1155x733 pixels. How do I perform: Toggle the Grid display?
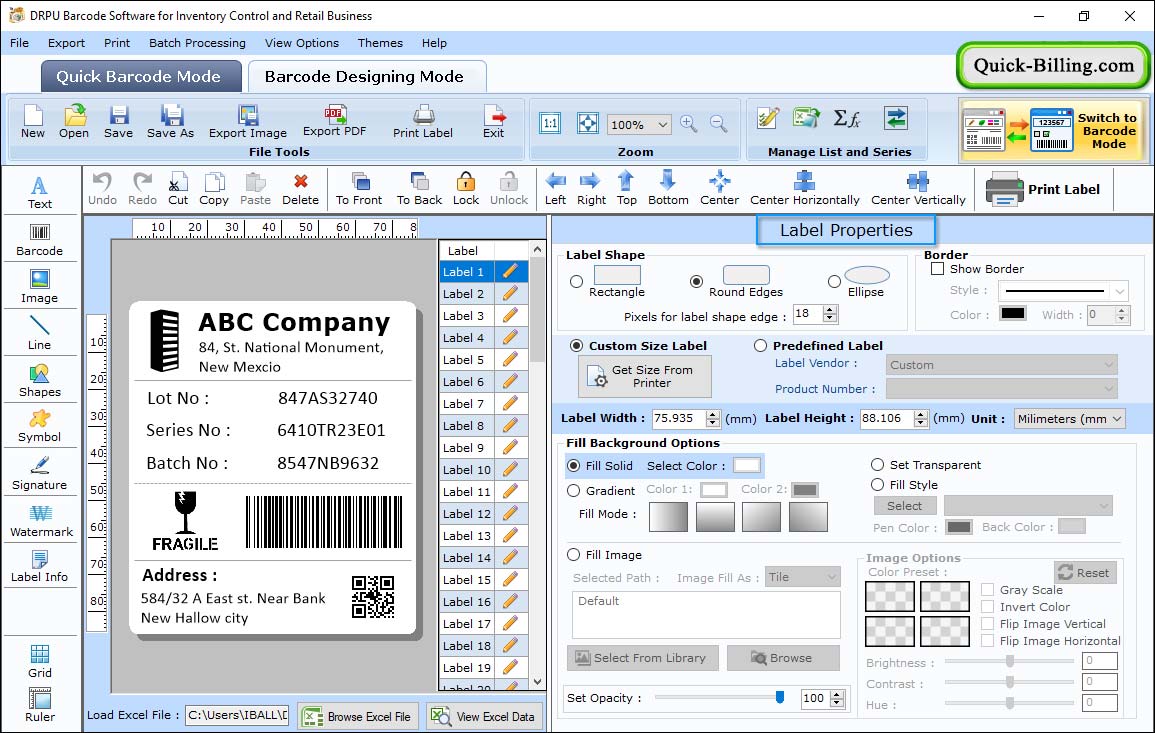[40, 661]
